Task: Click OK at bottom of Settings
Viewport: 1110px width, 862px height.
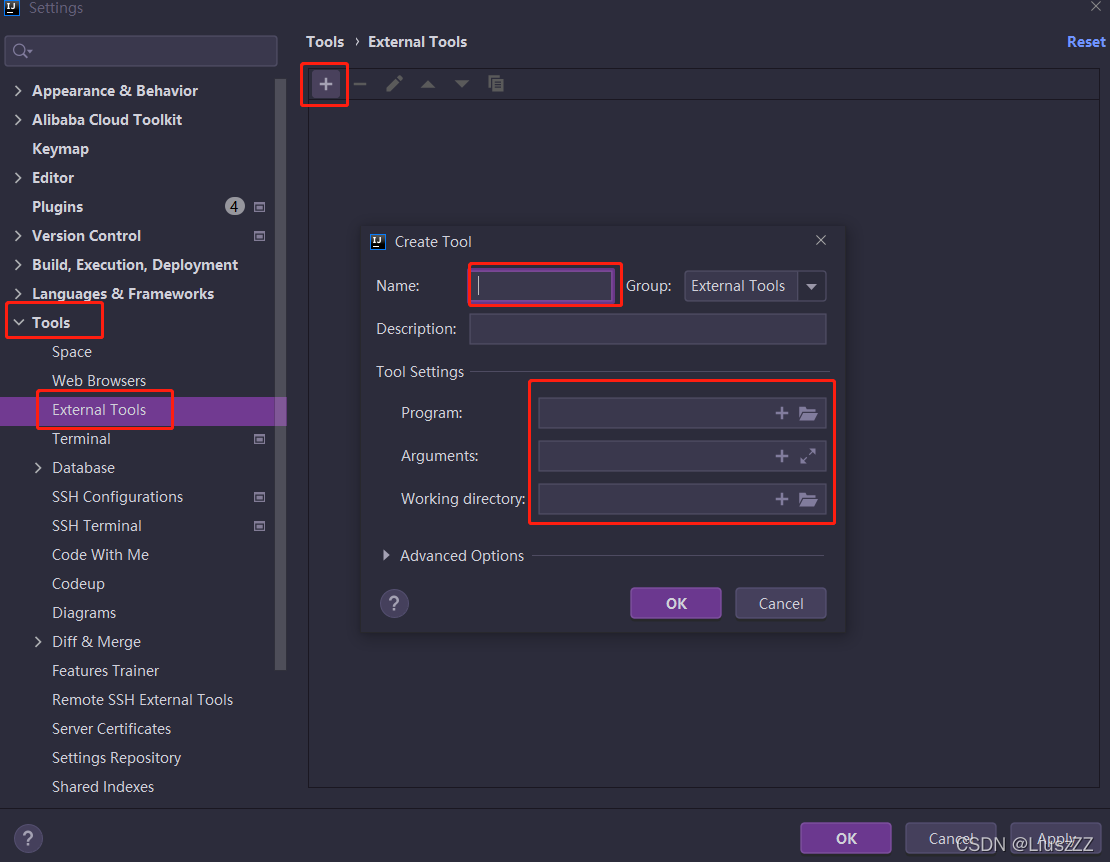Action: [846, 839]
